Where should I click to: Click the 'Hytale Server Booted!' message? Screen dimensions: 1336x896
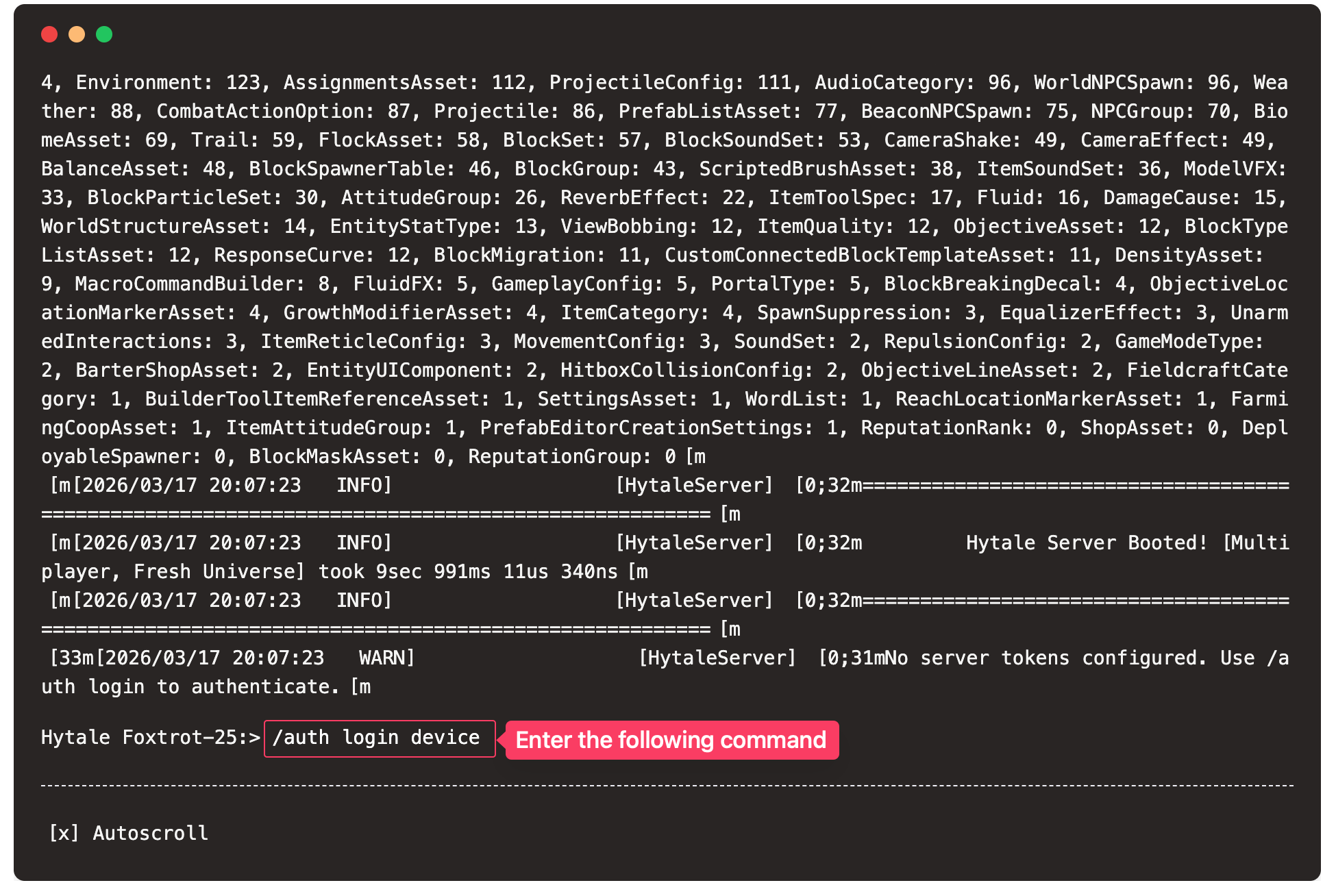coord(1086,543)
